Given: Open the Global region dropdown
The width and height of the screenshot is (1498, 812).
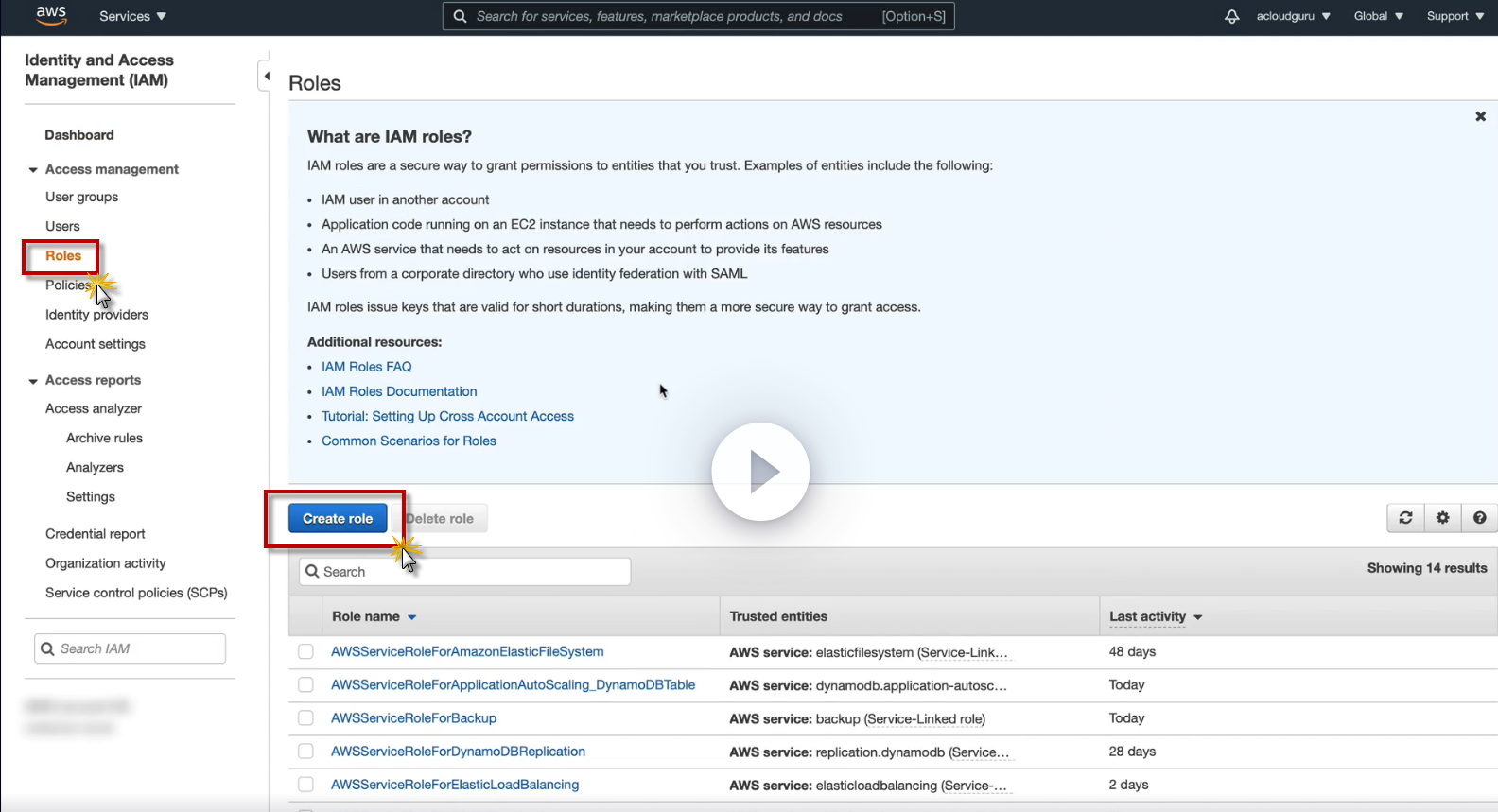Looking at the screenshot, I should 1378,16.
